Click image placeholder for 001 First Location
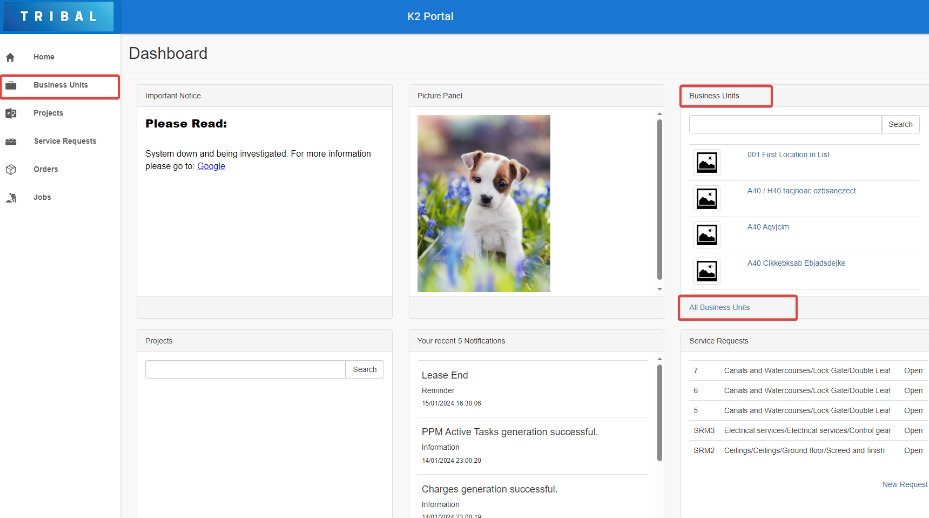The image size is (929, 518). 706,163
